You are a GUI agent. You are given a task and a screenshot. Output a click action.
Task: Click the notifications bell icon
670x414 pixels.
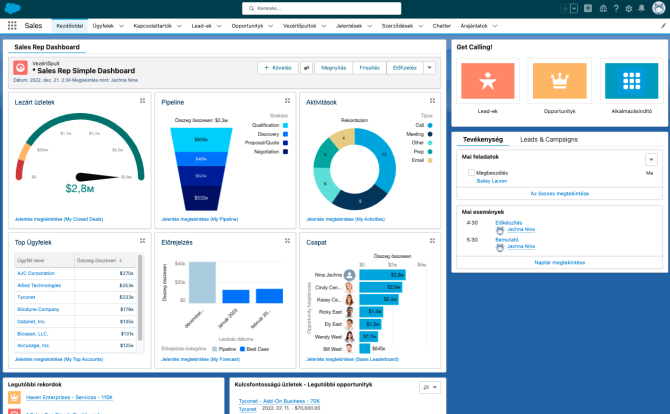tap(641, 8)
